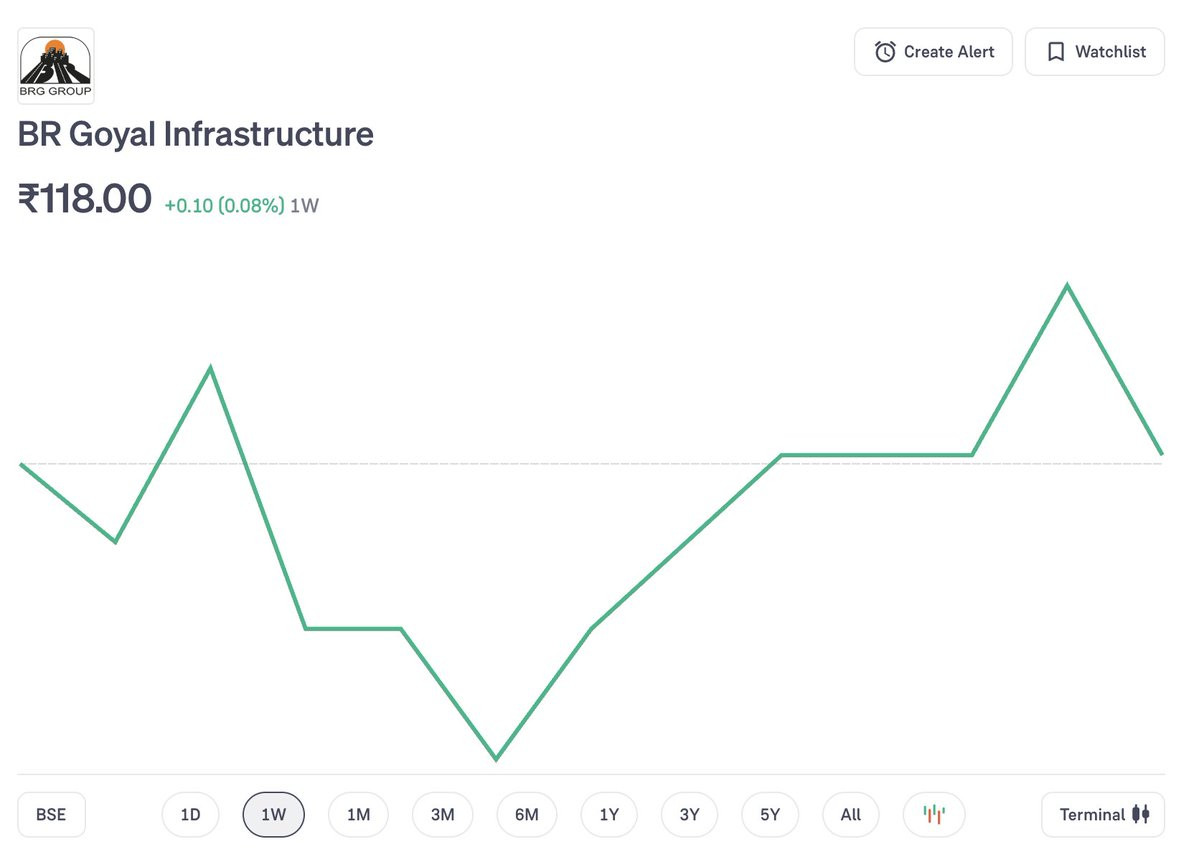Click the Watchlist bookmark icon
This screenshot has width=1199, height=862.
[x=1056, y=52]
